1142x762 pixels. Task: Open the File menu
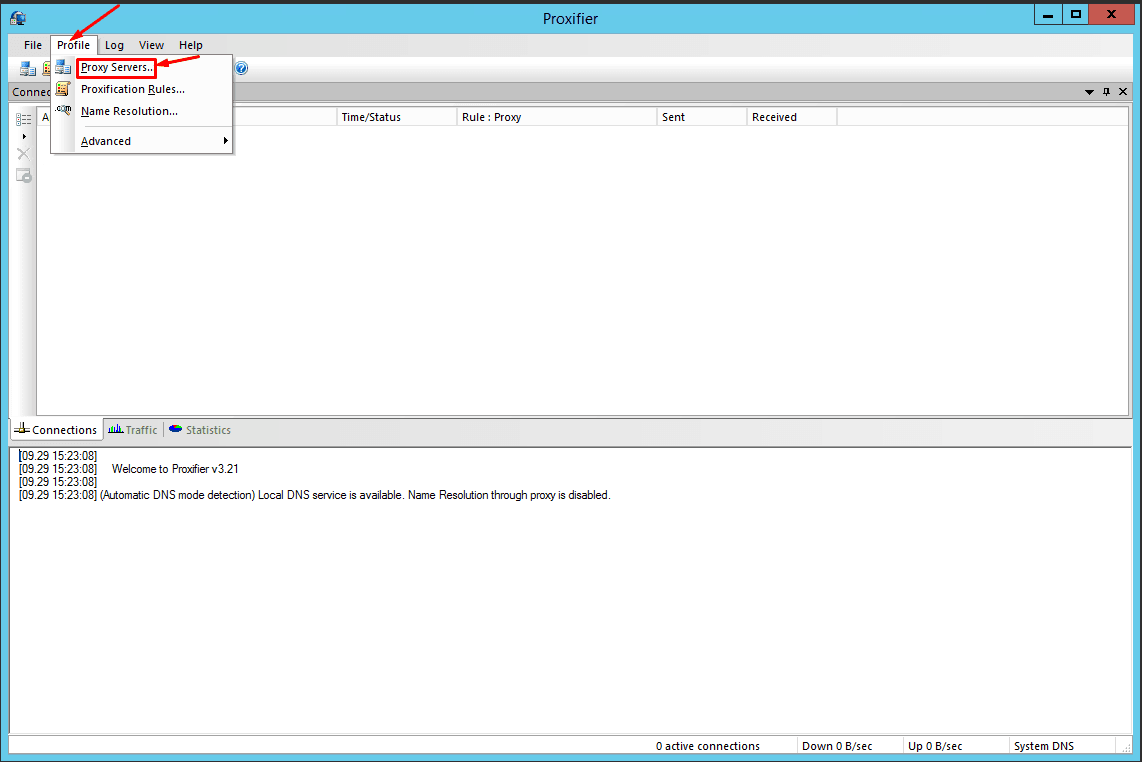coord(33,45)
